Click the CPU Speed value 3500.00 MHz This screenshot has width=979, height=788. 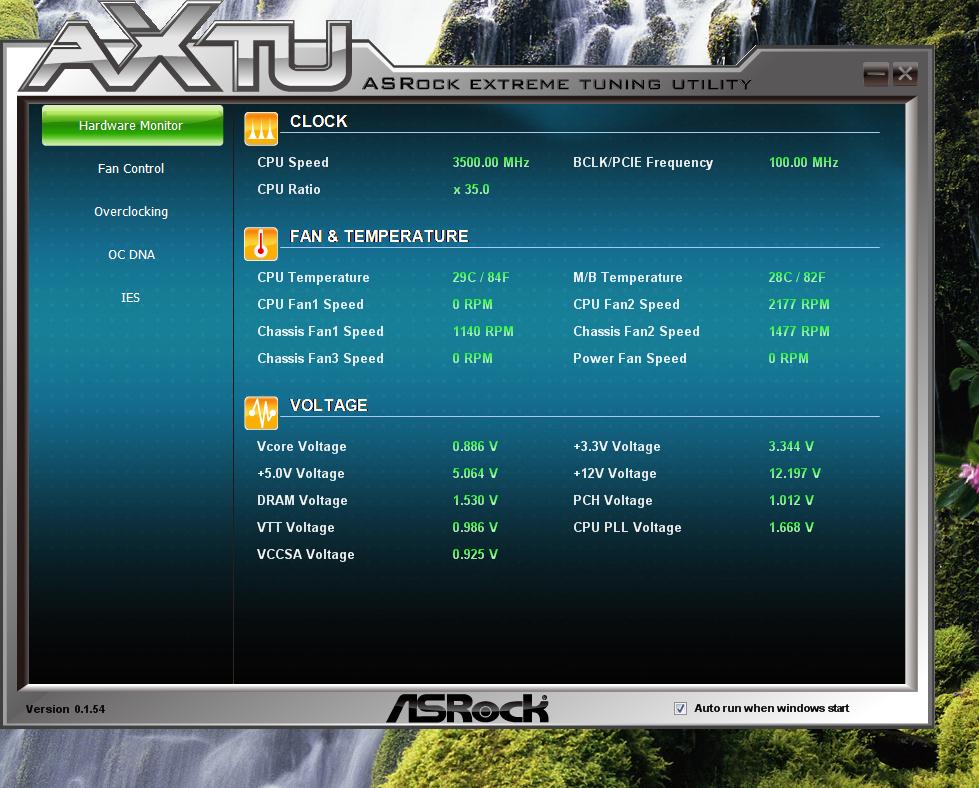click(491, 162)
